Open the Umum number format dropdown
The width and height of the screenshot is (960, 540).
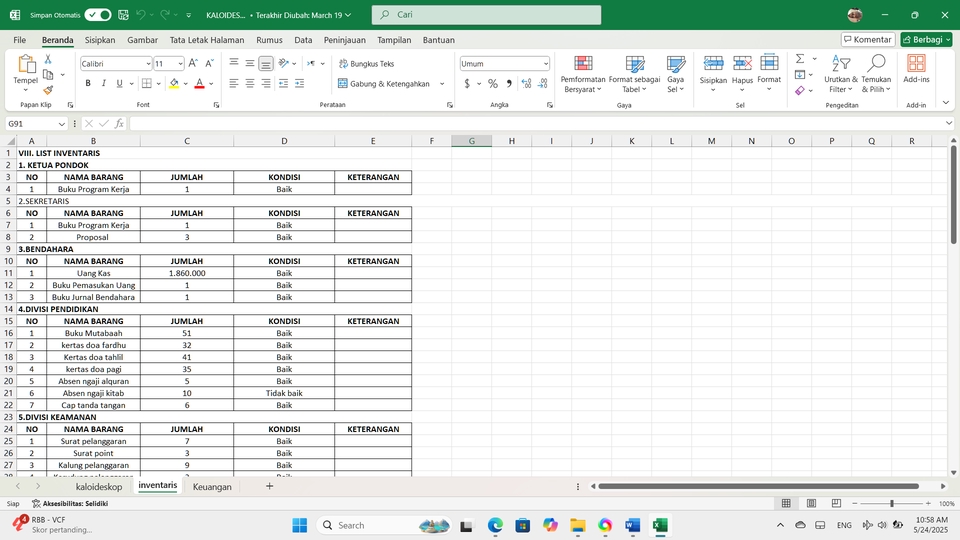[x=545, y=64]
